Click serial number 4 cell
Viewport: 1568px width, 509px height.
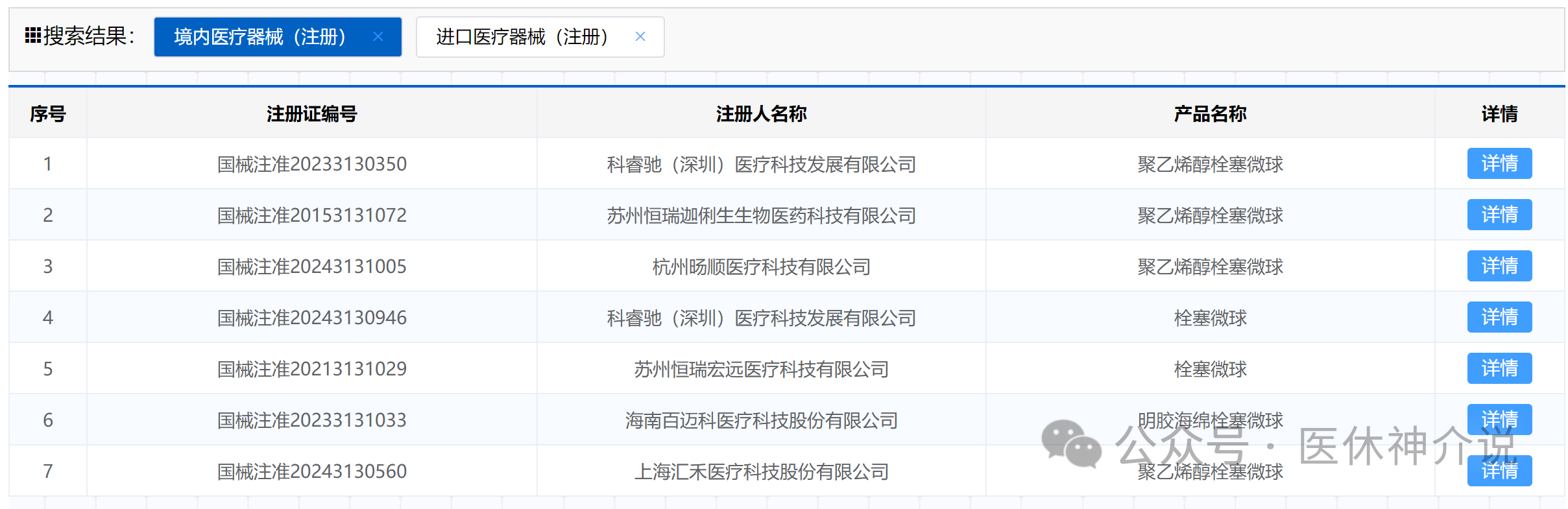pos(48,317)
